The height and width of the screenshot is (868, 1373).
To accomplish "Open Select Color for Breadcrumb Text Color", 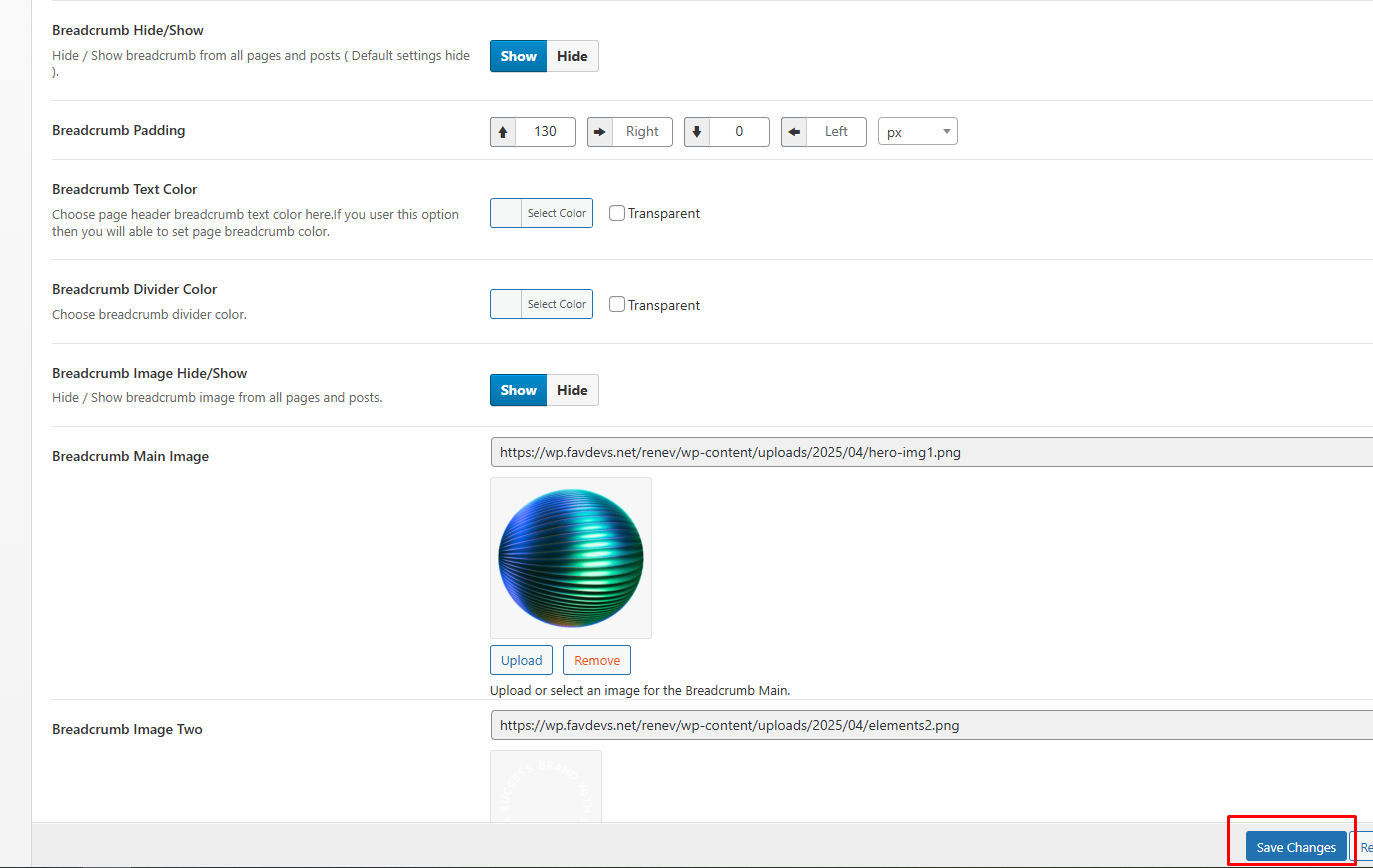I will click(x=541, y=213).
